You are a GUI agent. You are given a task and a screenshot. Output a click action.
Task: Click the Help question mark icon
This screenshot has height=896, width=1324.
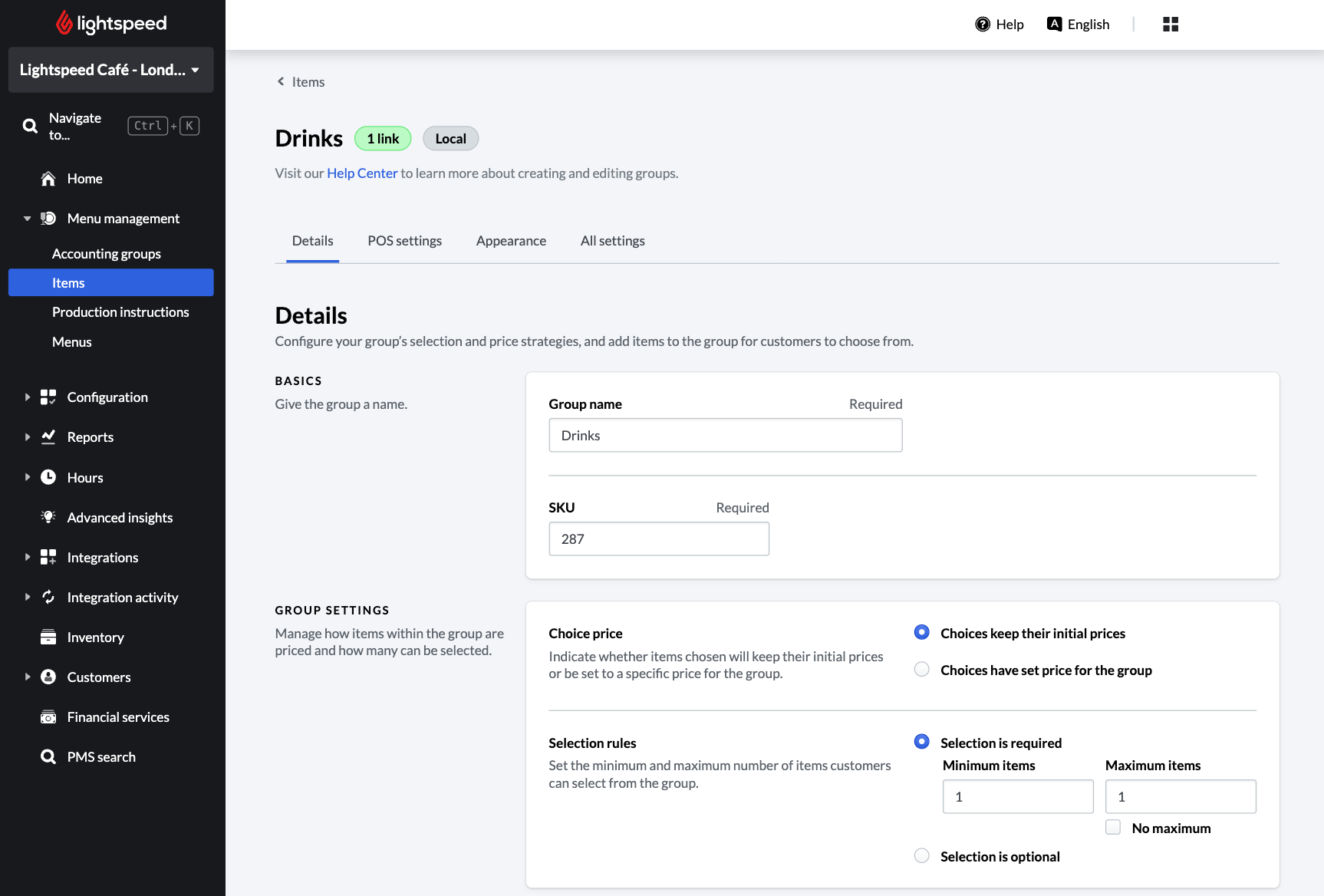tap(982, 25)
